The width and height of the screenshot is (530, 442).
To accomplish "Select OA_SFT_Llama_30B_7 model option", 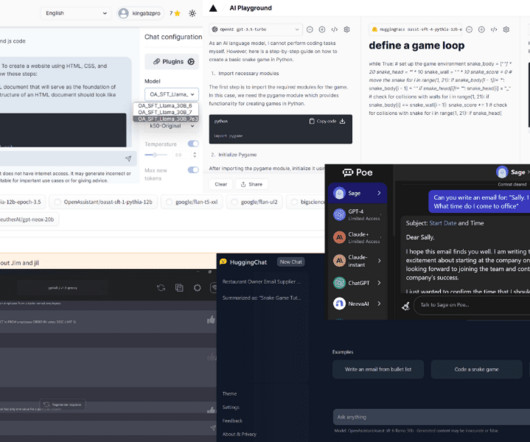I will coord(165,112).
